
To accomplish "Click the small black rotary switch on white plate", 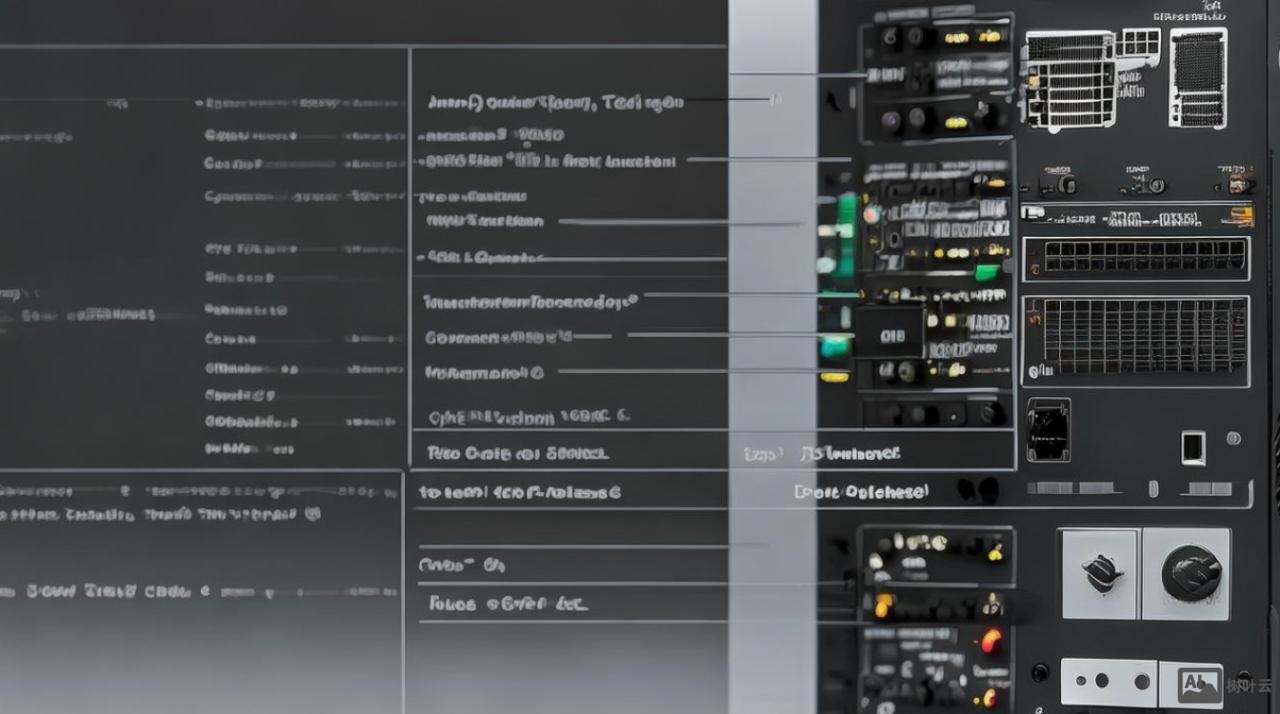I will (x=1100, y=573).
